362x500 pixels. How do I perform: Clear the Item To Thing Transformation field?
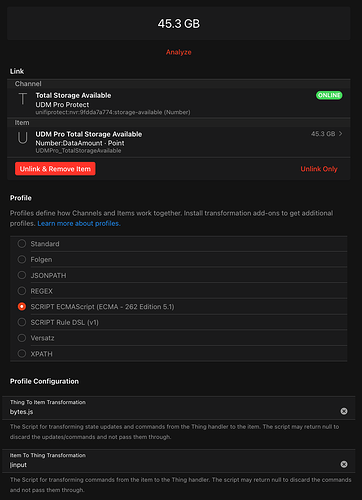(344, 464)
